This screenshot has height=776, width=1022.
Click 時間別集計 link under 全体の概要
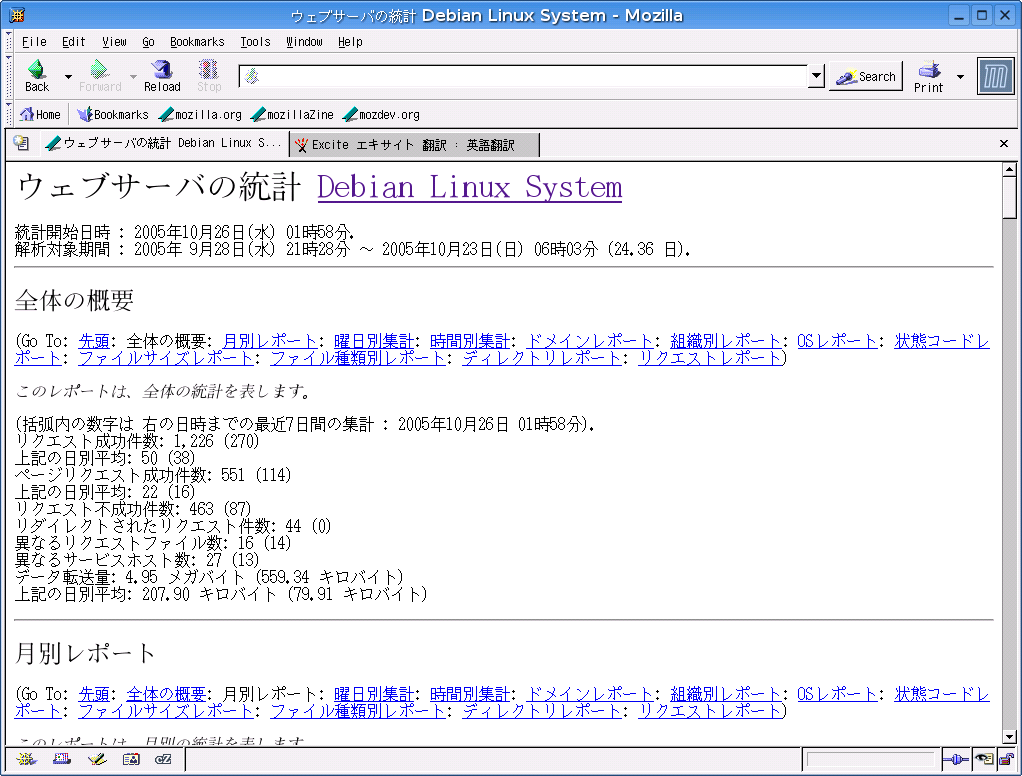470,341
